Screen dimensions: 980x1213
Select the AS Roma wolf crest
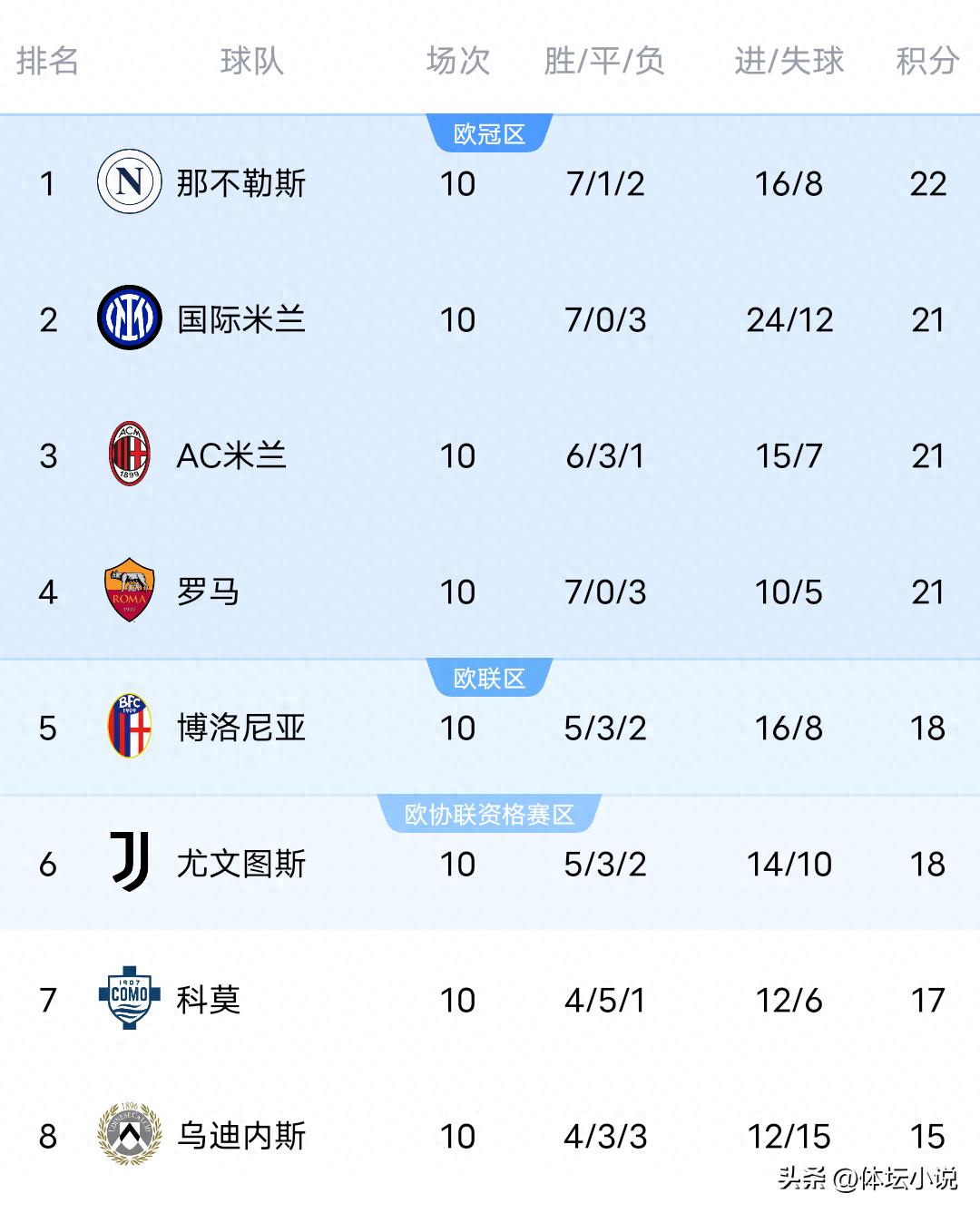[129, 591]
